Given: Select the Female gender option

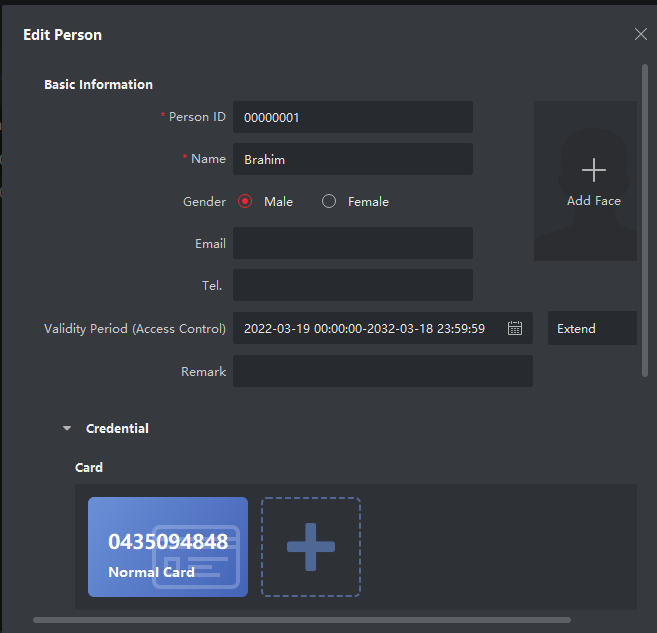Looking at the screenshot, I should click(x=329, y=201).
